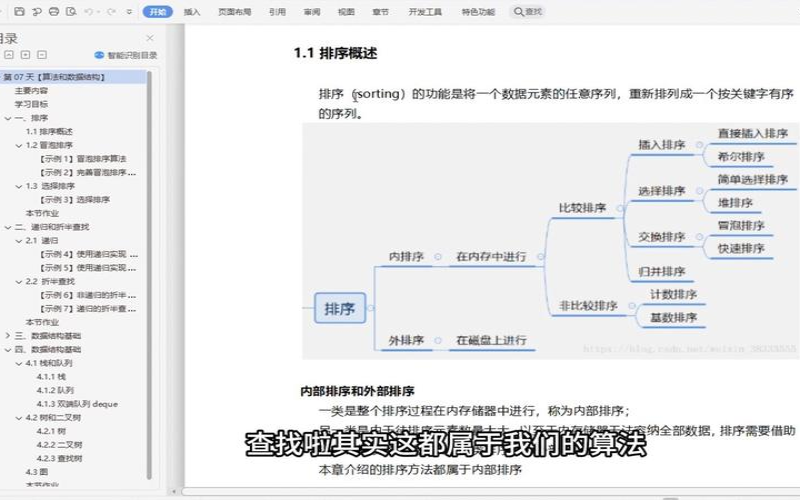This screenshot has width=800, height=500.
Task: Collapse the 一、排序 outline section
Action: 8,118
